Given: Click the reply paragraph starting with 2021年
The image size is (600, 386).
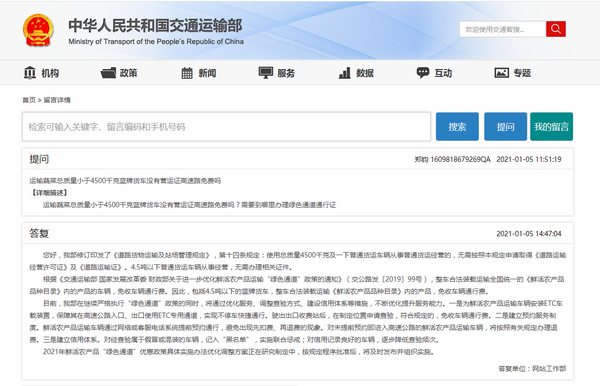Looking at the screenshot, I should (x=239, y=352).
